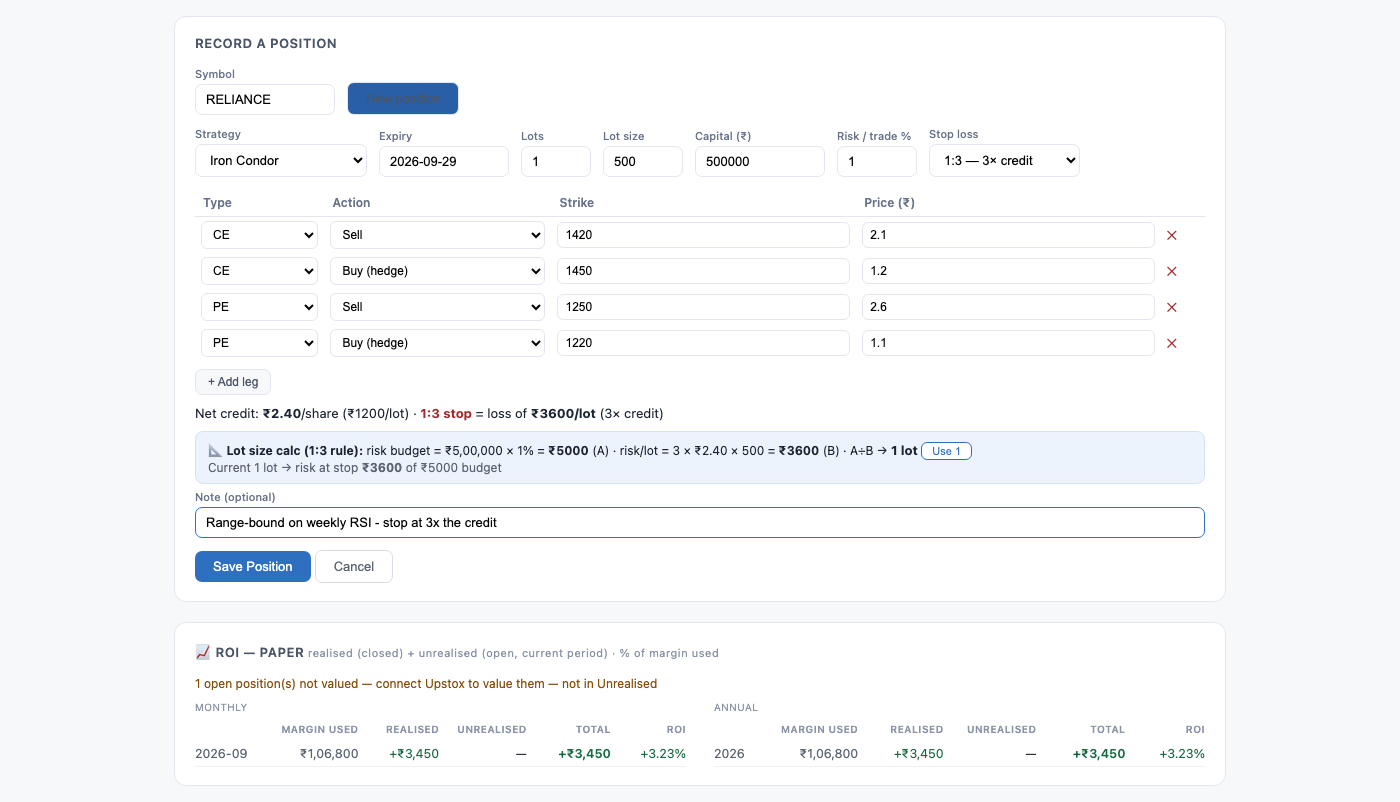Save the position
The width and height of the screenshot is (1400, 802).
(x=253, y=566)
